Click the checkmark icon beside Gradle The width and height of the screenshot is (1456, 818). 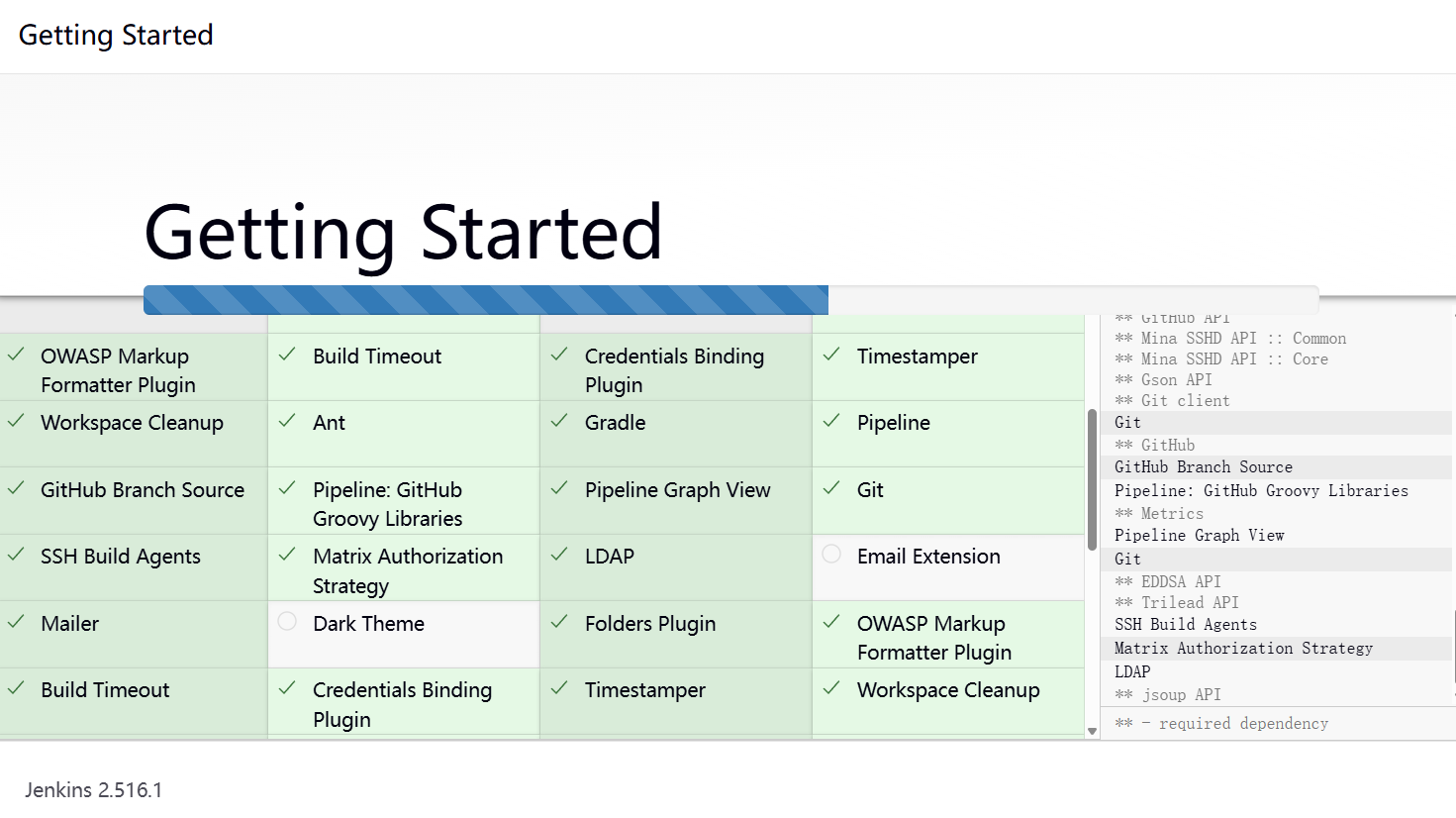tap(559, 421)
